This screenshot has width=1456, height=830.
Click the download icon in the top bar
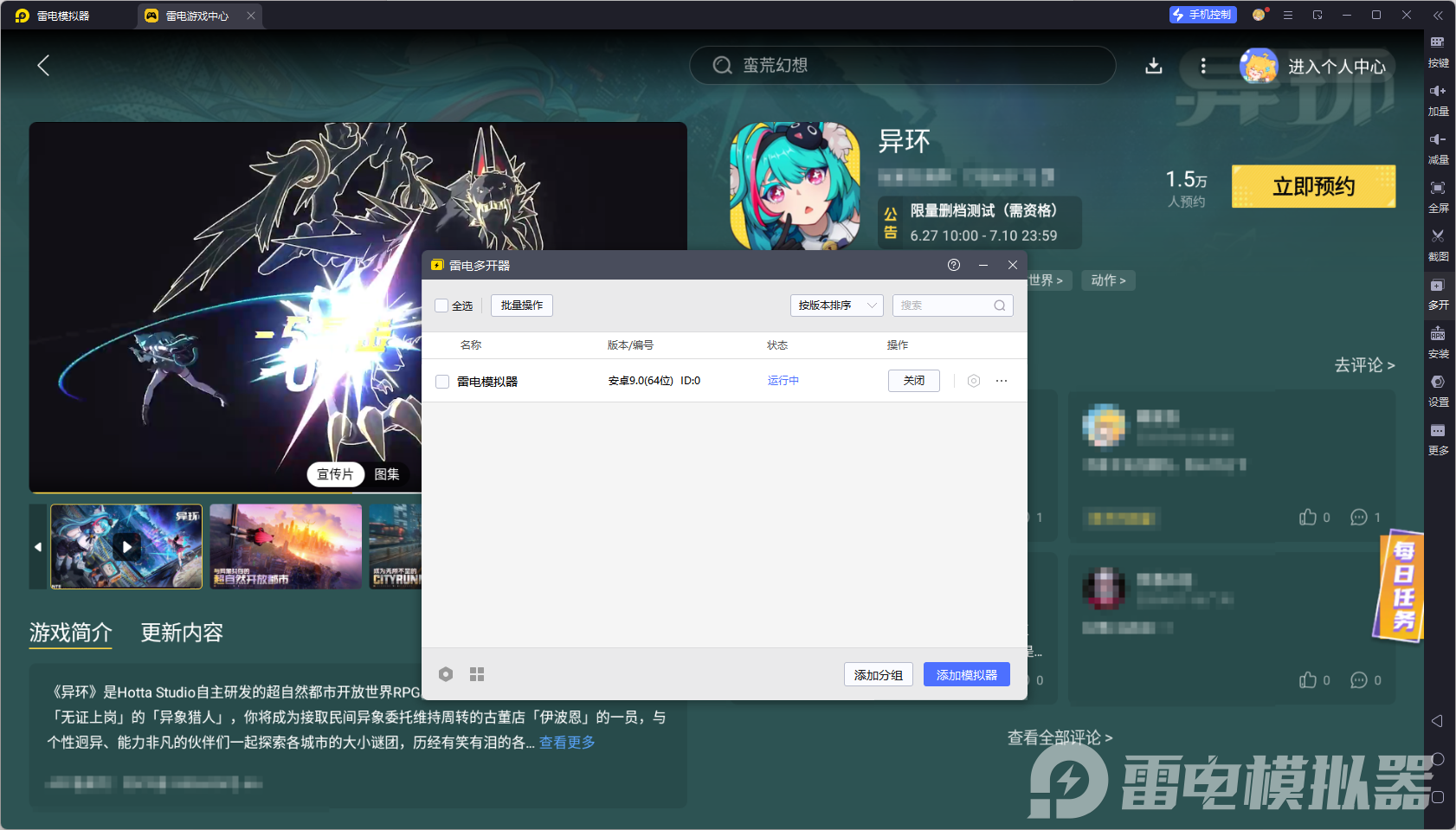point(1155,65)
